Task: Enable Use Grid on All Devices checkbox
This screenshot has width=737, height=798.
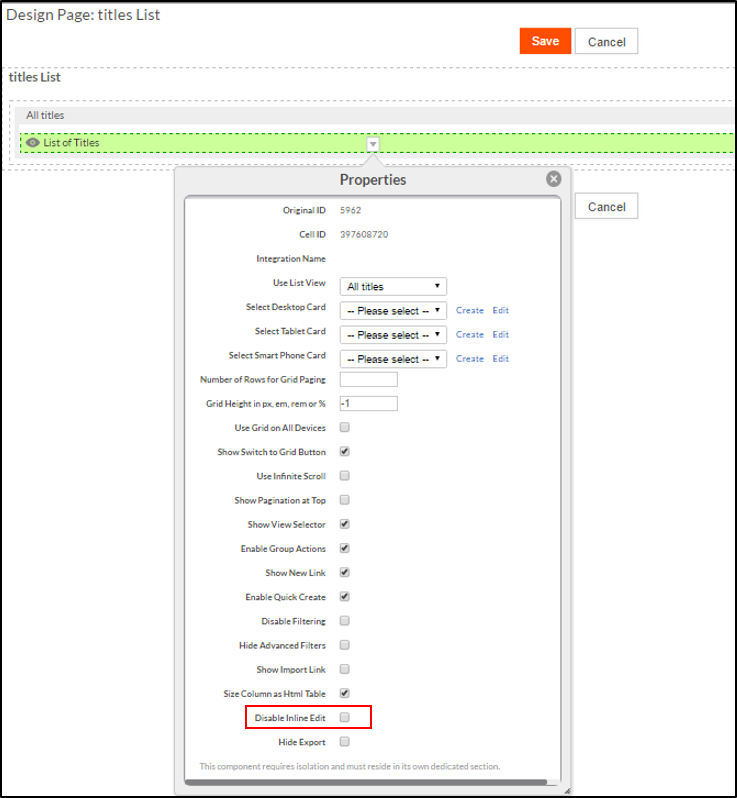Action: [x=345, y=427]
